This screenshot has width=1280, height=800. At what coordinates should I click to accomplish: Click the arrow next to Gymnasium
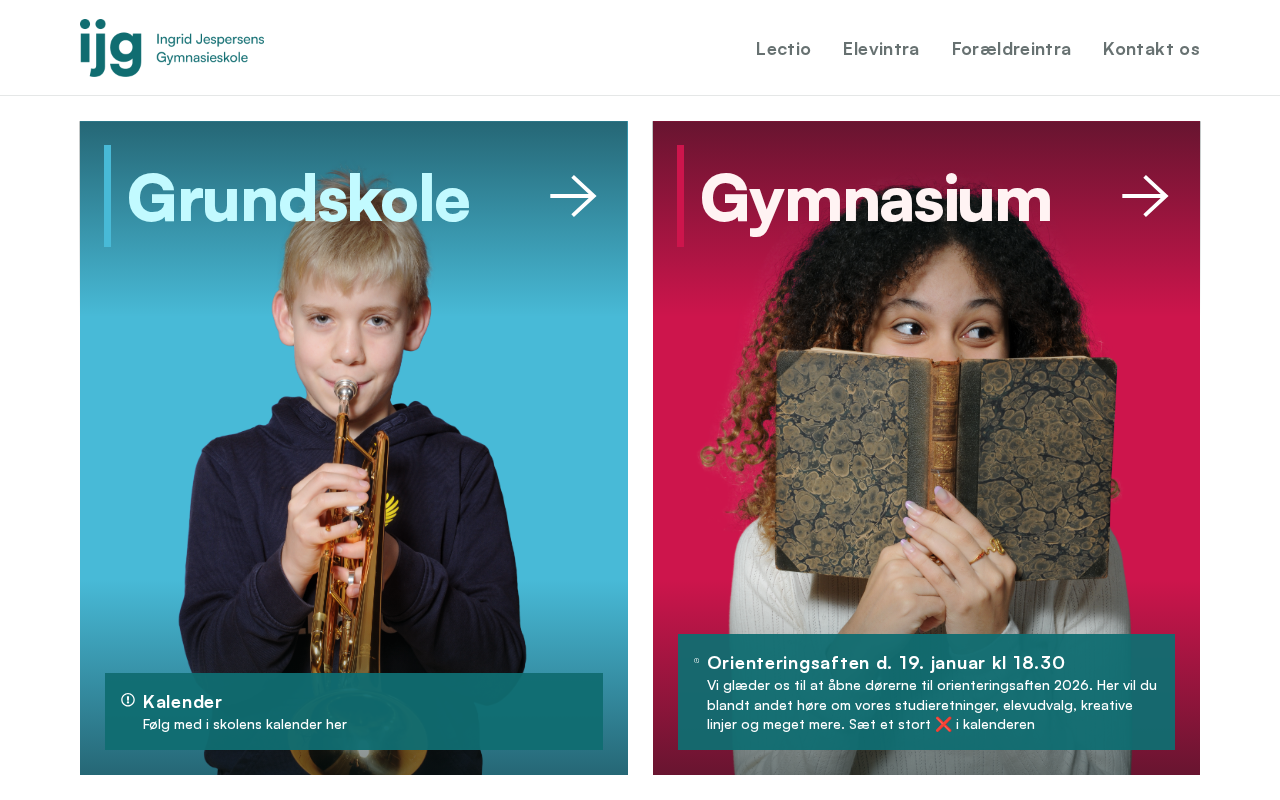click(x=1145, y=196)
